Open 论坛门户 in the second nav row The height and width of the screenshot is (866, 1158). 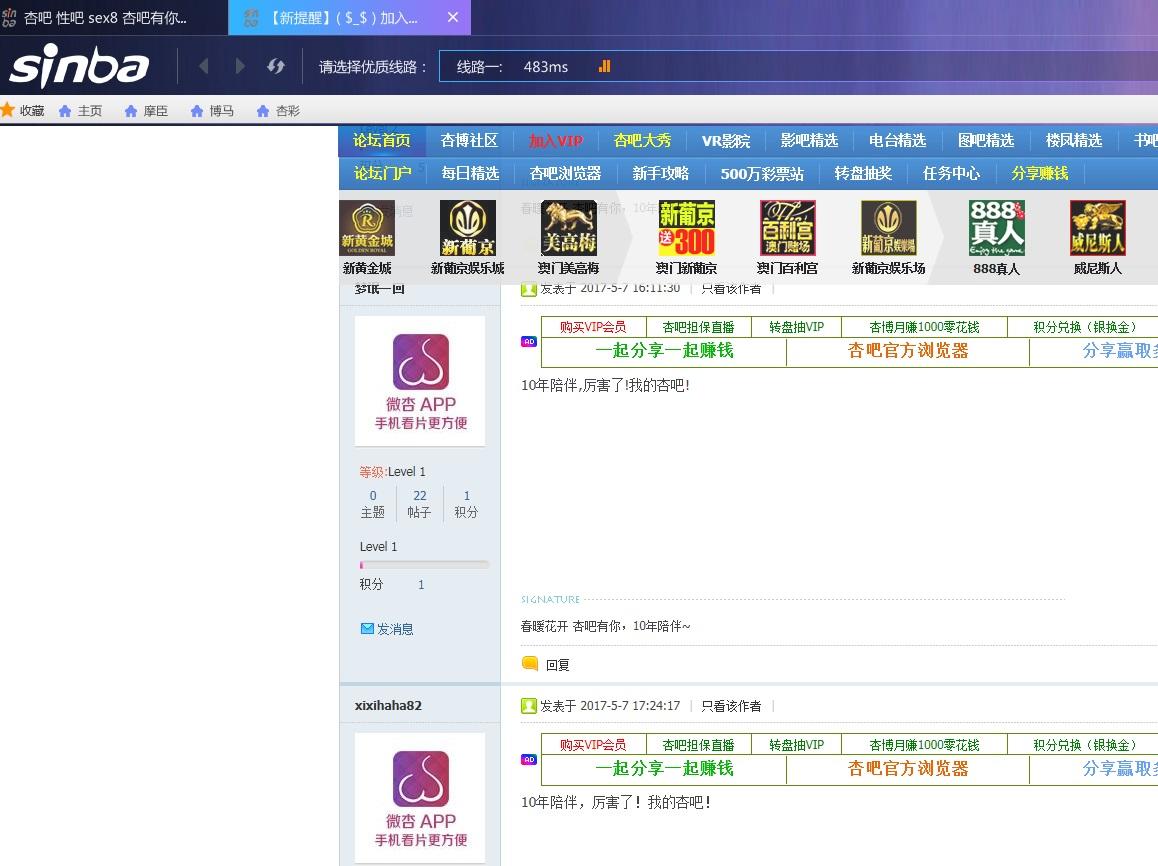click(383, 173)
